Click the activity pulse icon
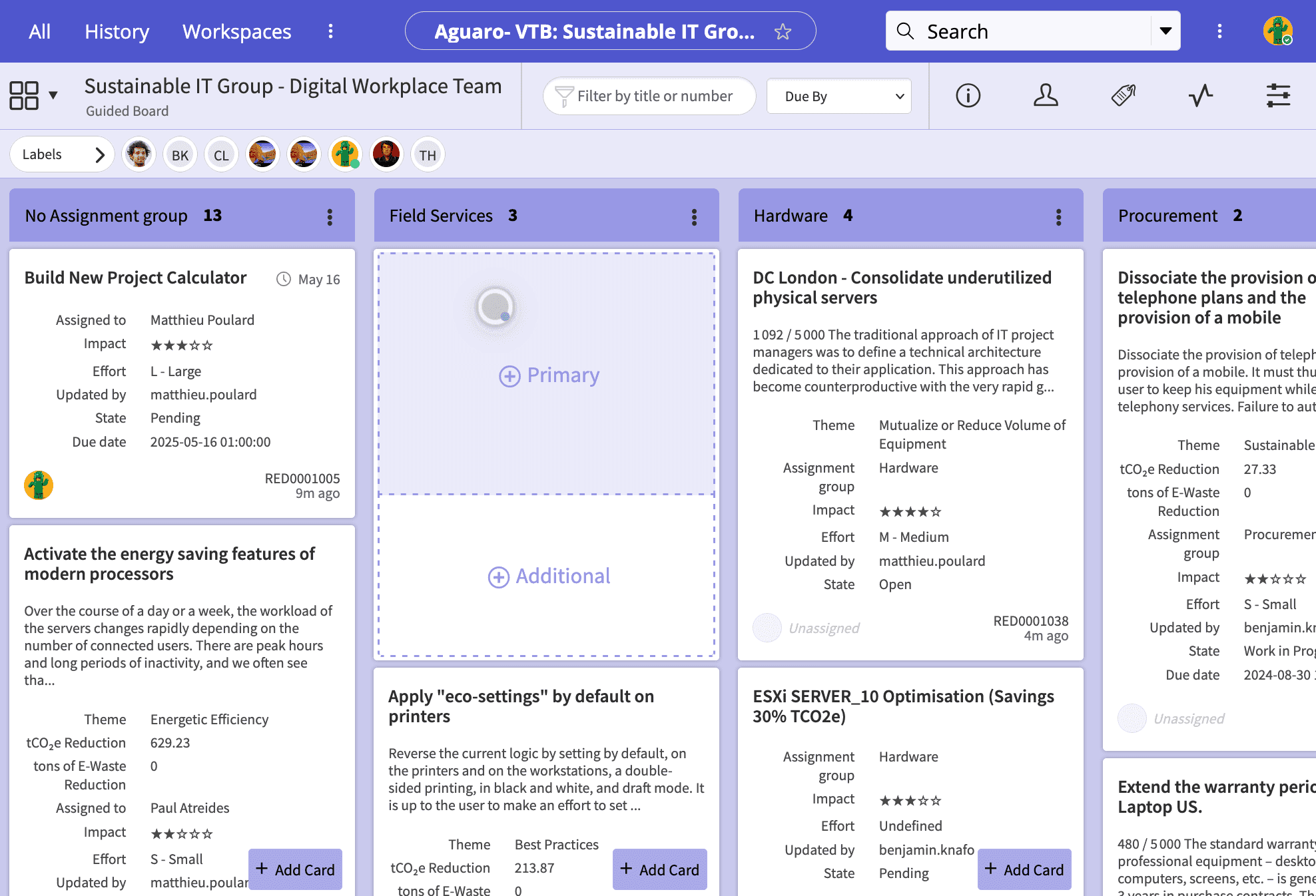The height and width of the screenshot is (896, 1316). (x=1200, y=96)
